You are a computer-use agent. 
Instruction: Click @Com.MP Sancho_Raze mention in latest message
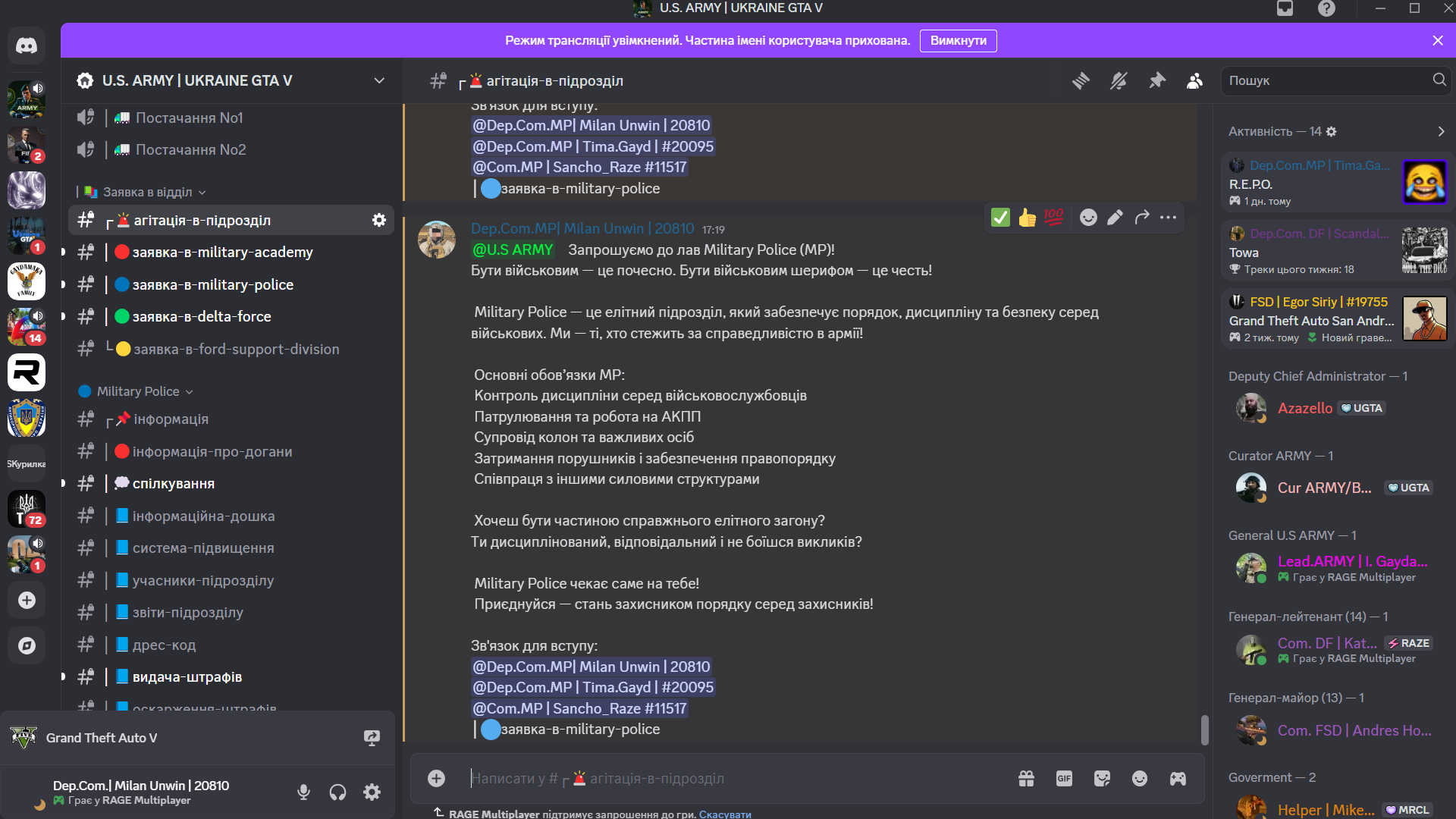(579, 708)
